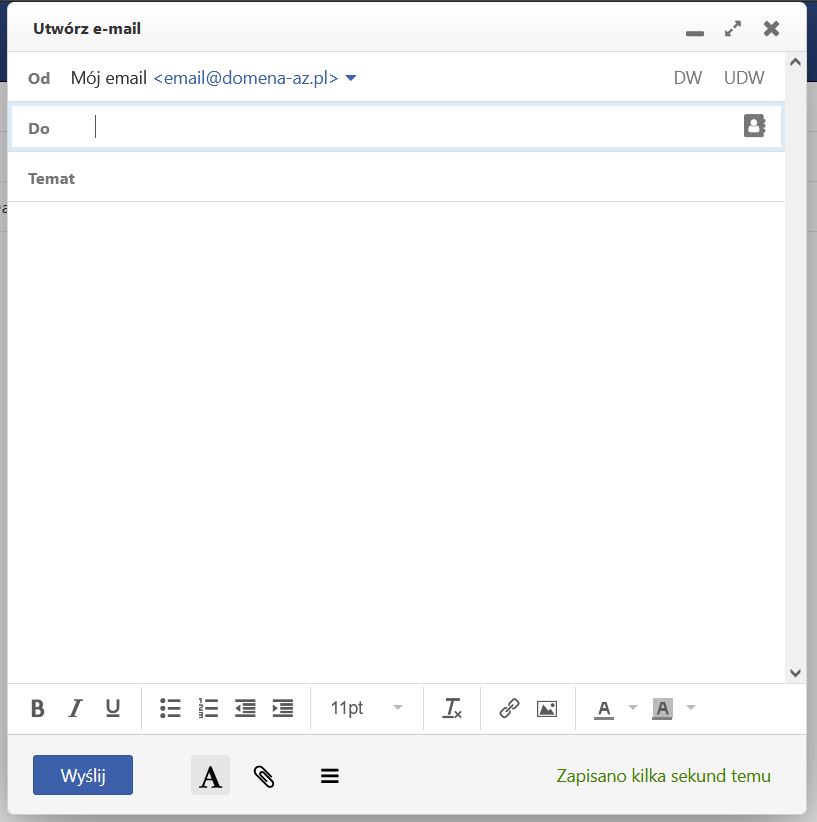
Task: Select the sender email@domena-az.pl address
Action: (246, 78)
